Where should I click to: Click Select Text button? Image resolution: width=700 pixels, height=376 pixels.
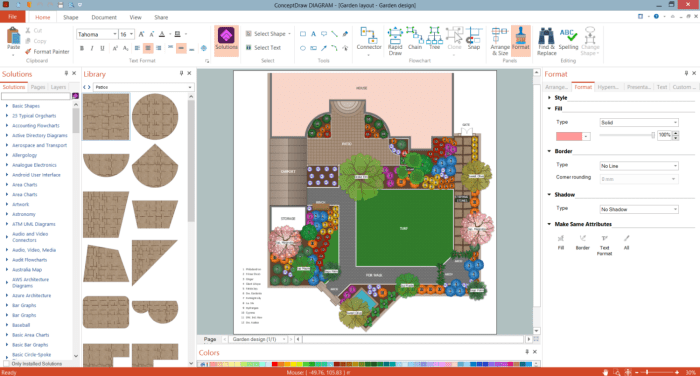[263, 48]
